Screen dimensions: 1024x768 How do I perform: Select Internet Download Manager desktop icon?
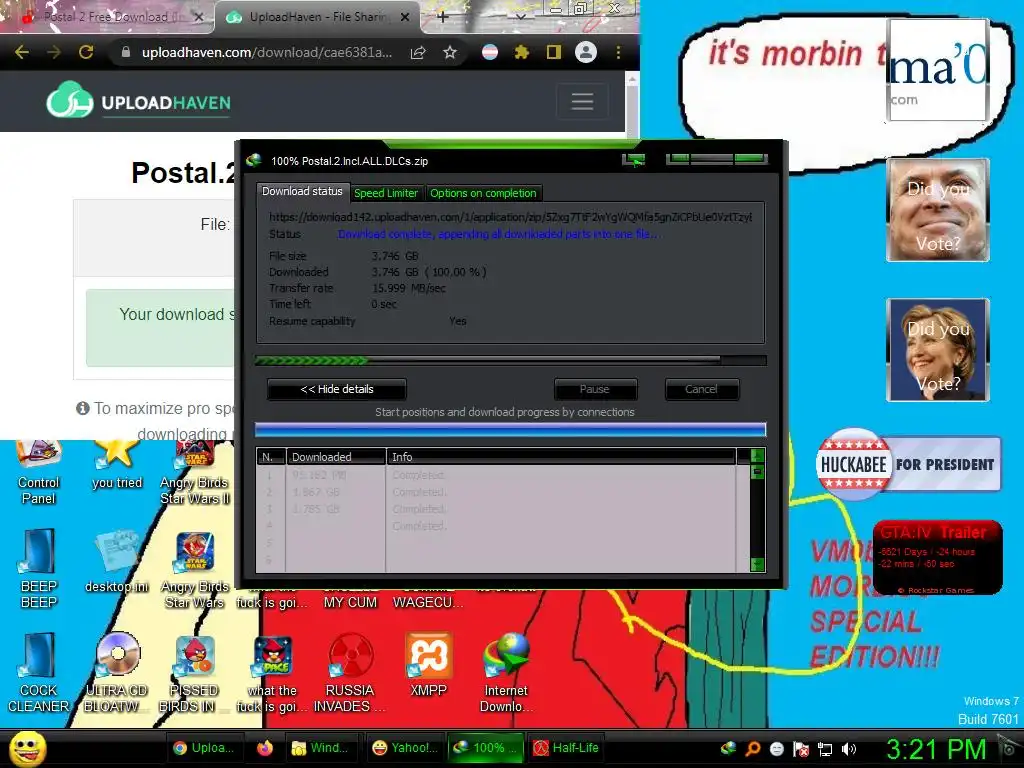point(506,673)
